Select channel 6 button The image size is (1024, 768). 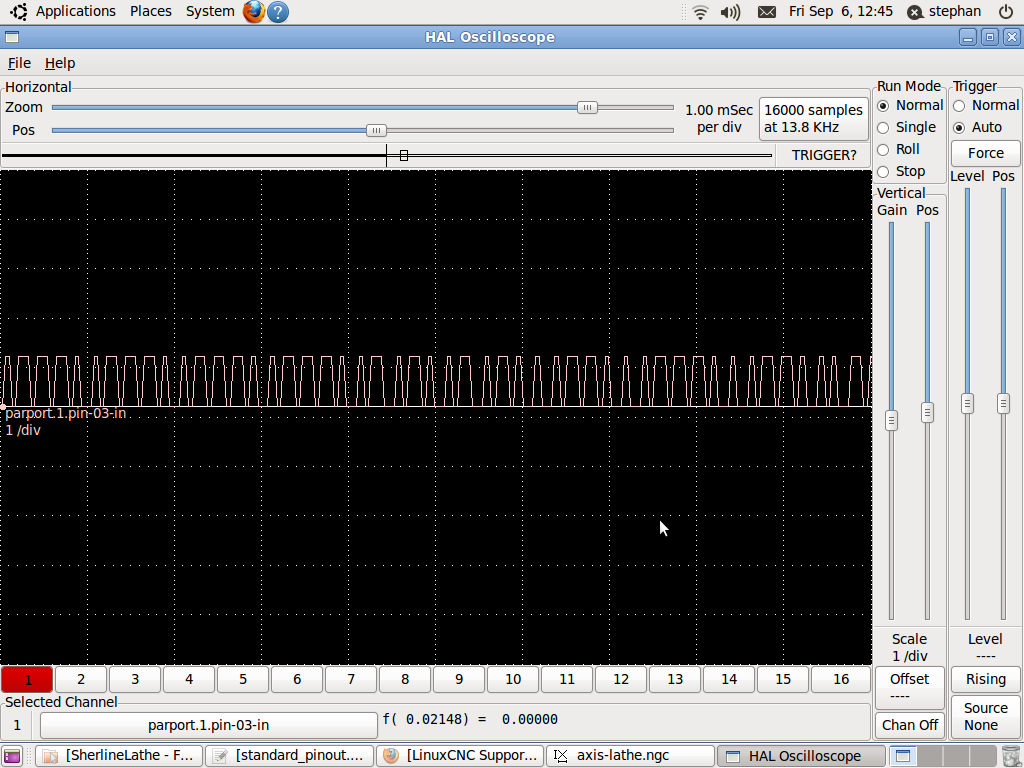tap(297, 680)
